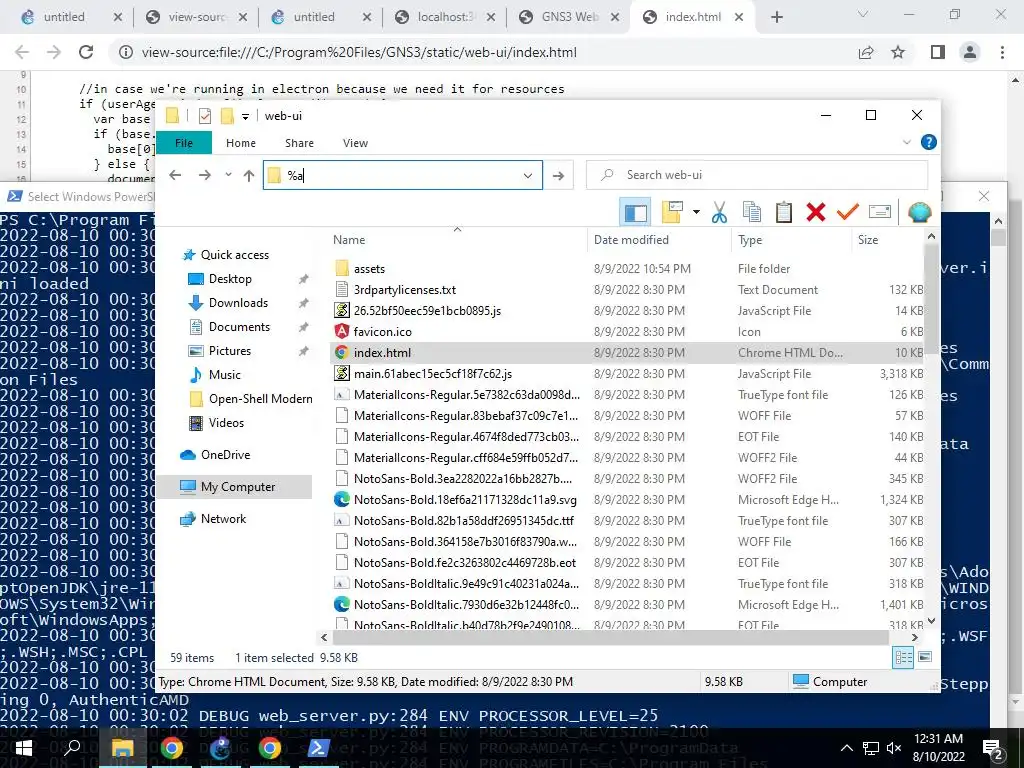Viewport: 1024px width, 768px height.
Task: Click the globe shell icon in Explorer toolbar
Action: pos(920,212)
